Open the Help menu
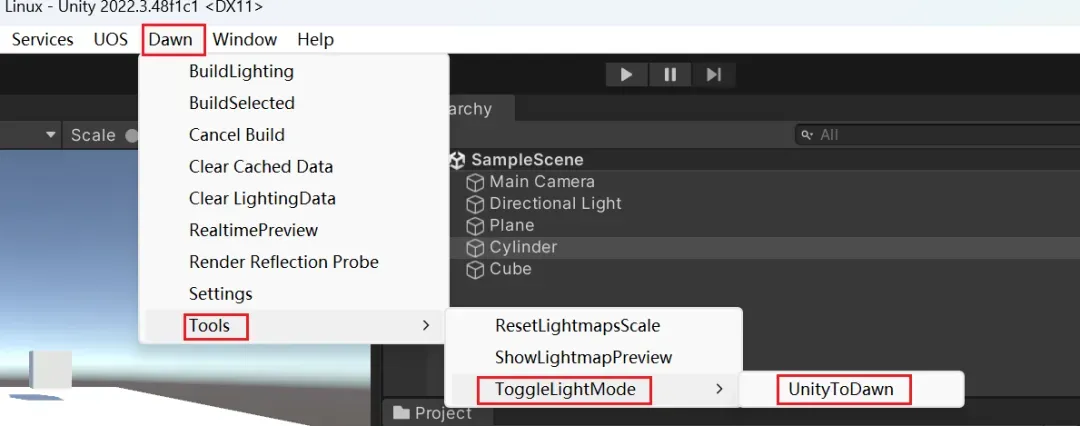Screen dimensions: 1080x426 click(x=315, y=40)
